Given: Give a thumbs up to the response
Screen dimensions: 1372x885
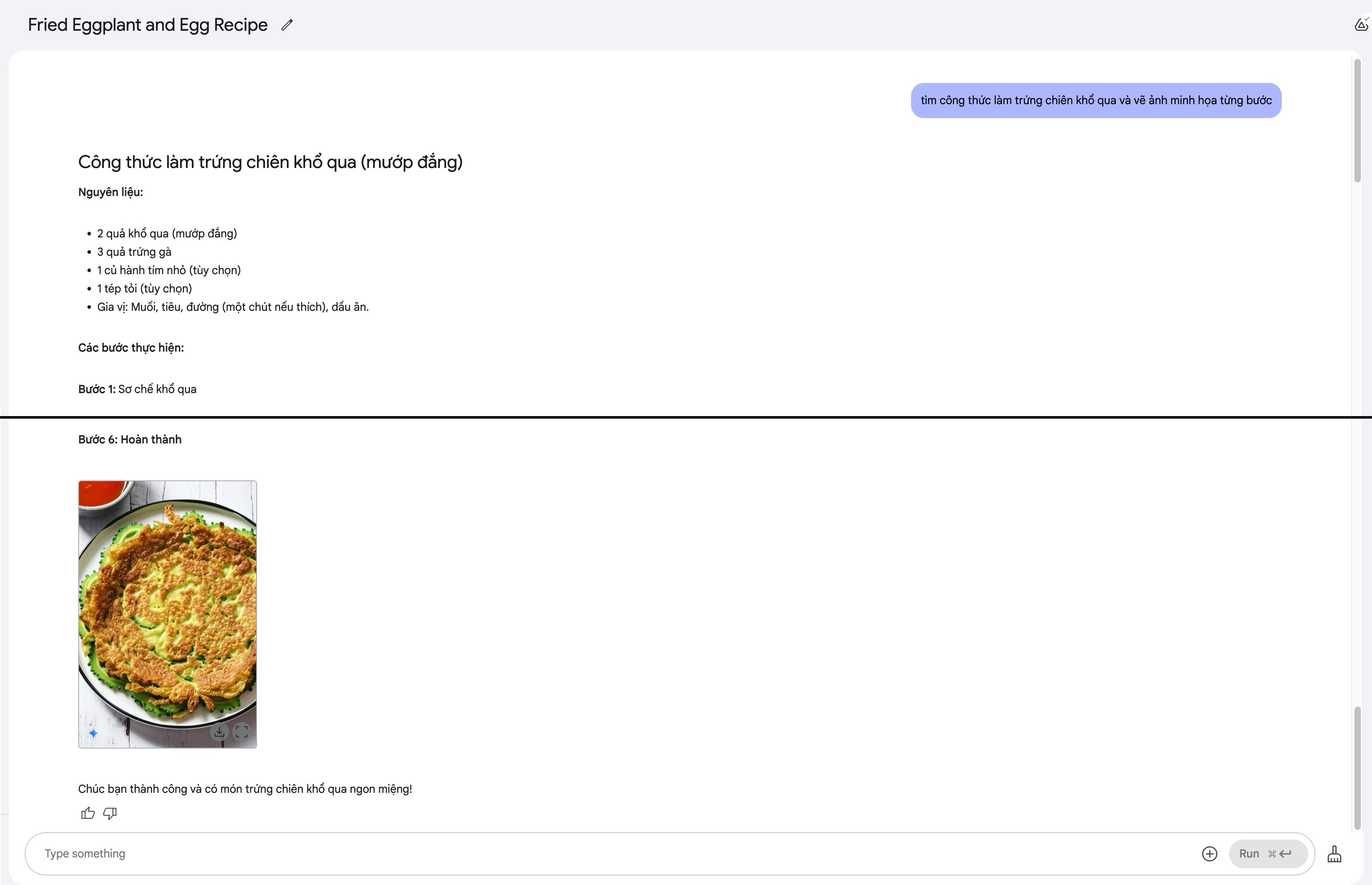Looking at the screenshot, I should 88,813.
